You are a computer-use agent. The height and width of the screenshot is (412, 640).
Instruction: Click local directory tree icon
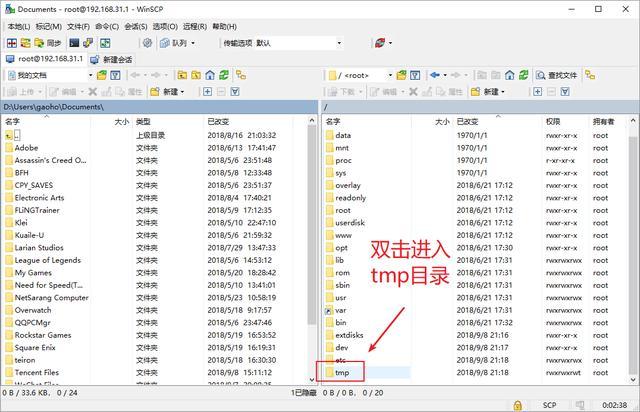[241, 75]
